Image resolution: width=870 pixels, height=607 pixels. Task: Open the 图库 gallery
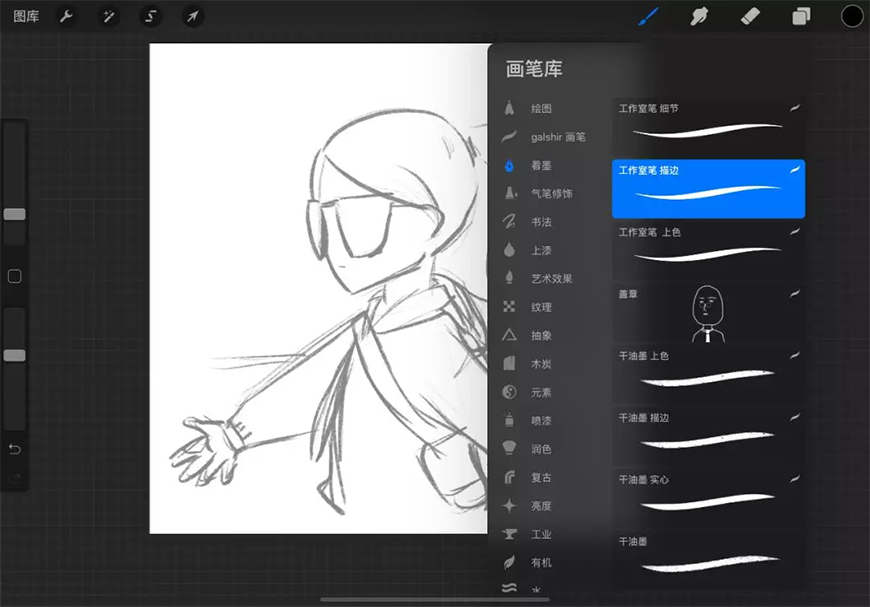pos(26,16)
